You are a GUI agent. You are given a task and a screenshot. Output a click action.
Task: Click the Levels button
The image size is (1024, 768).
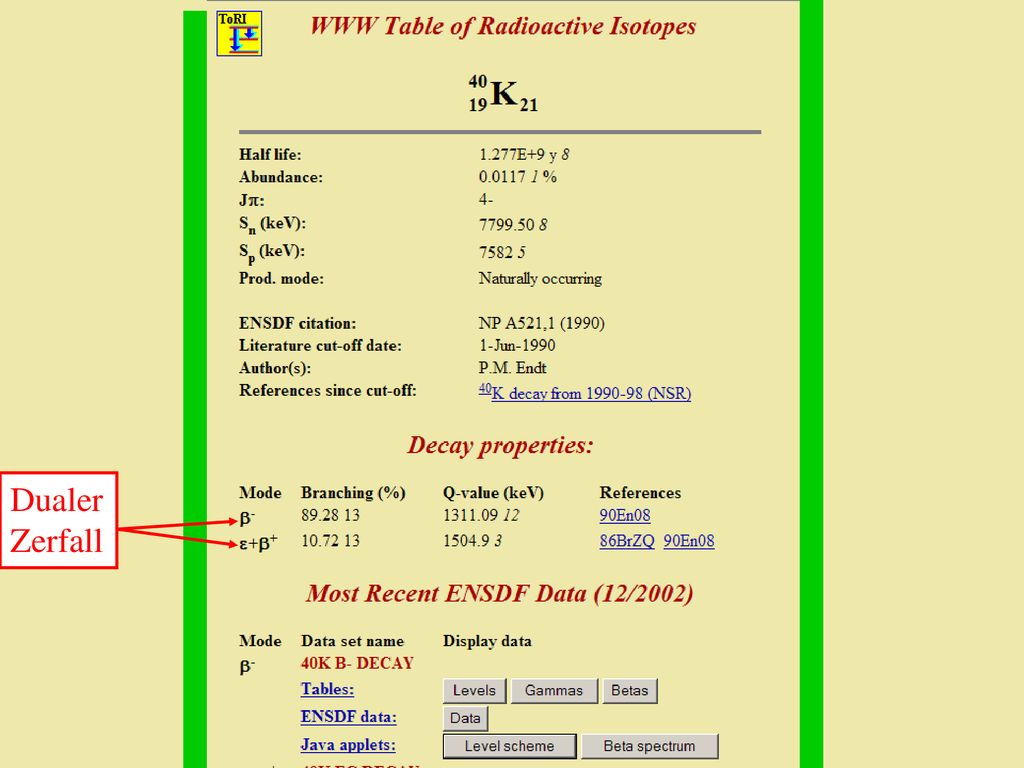[x=474, y=690]
